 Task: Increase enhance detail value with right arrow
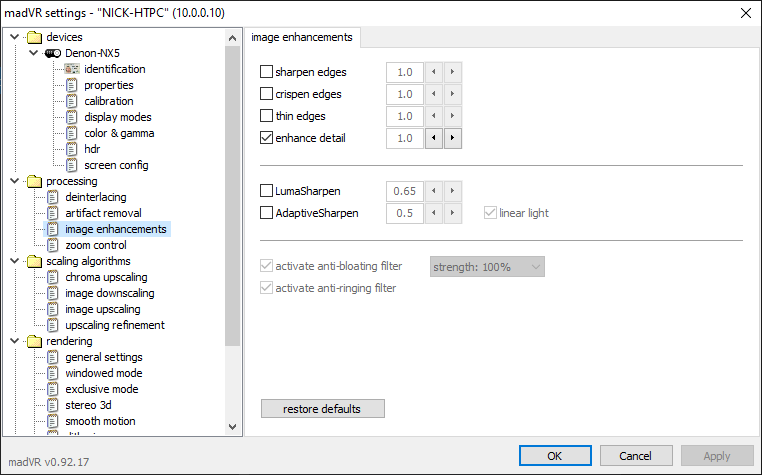coord(452,138)
